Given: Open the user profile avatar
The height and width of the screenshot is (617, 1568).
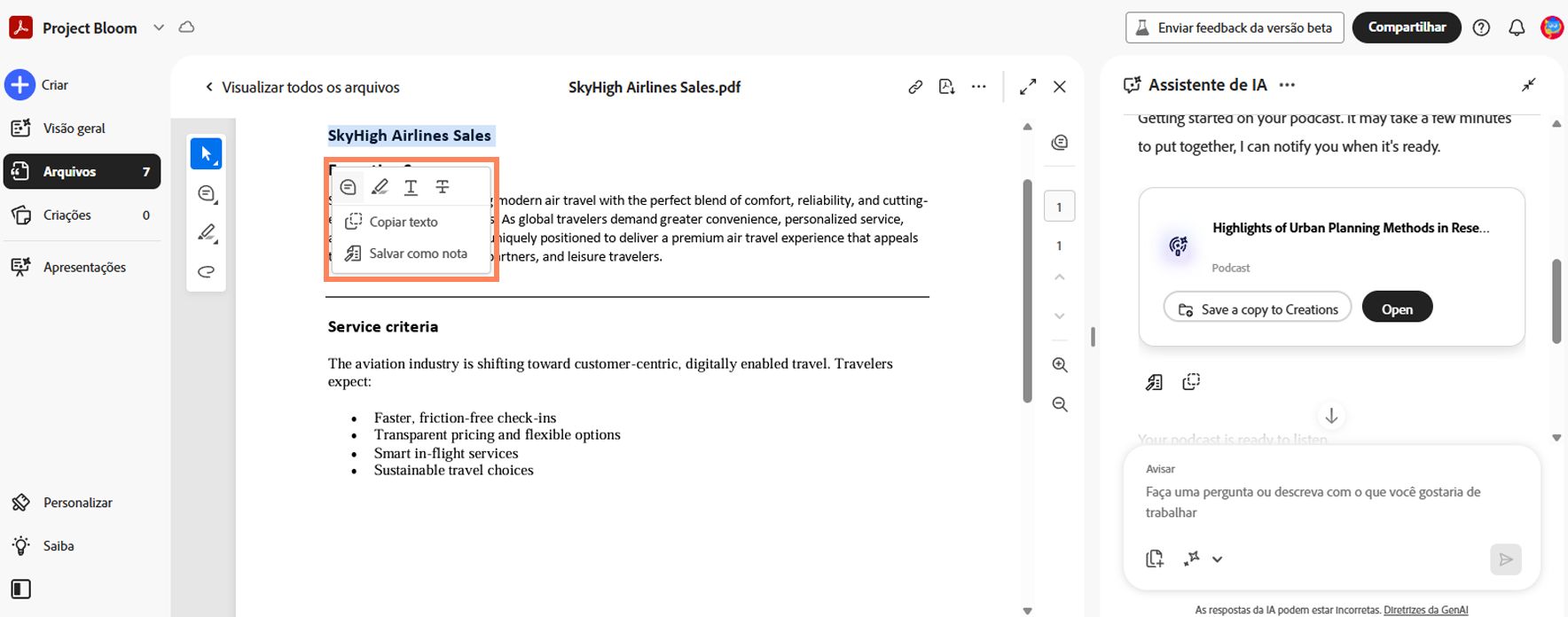Looking at the screenshot, I should (1552, 27).
